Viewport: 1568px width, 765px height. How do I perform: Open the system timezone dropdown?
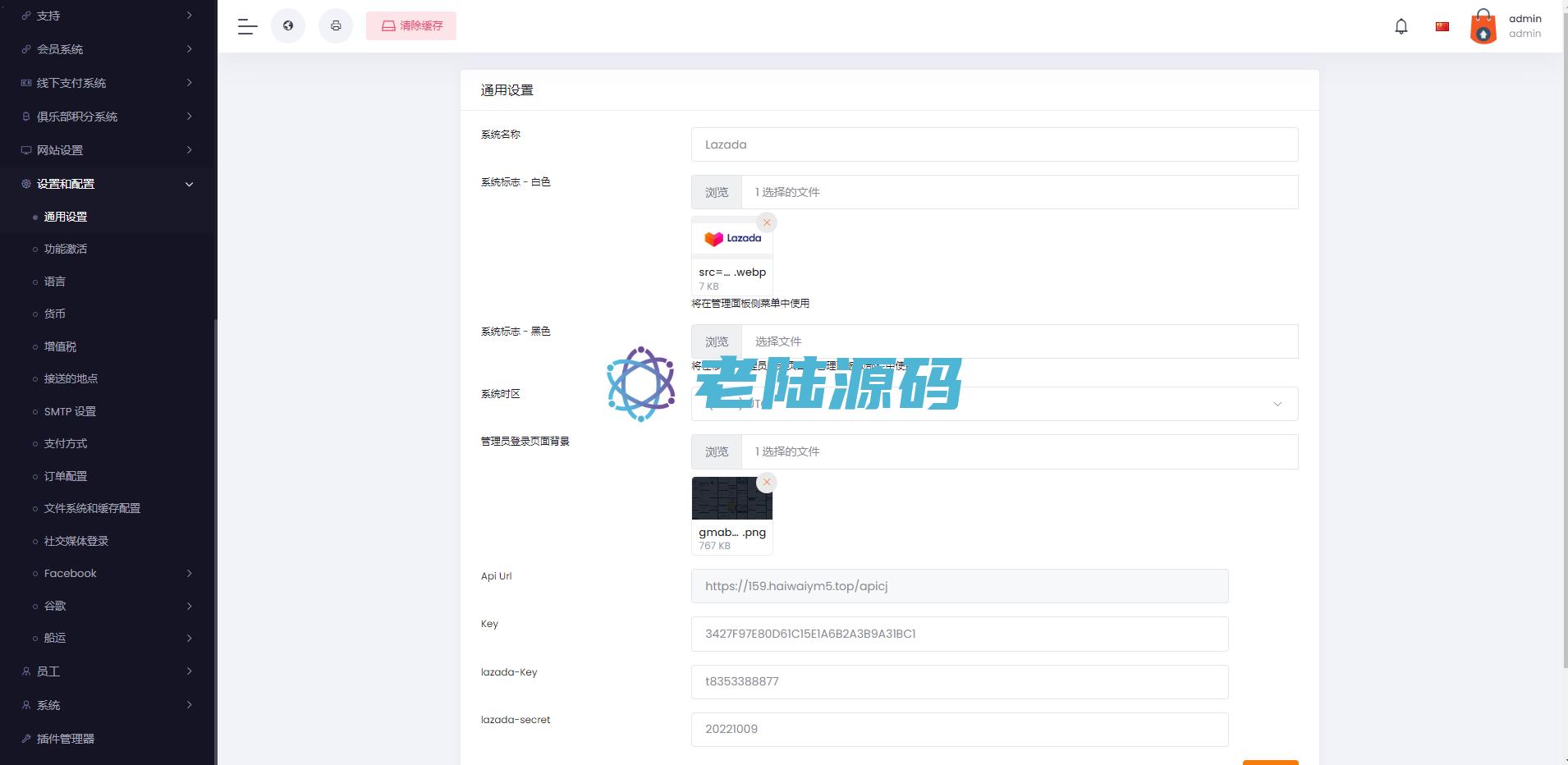[x=994, y=404]
